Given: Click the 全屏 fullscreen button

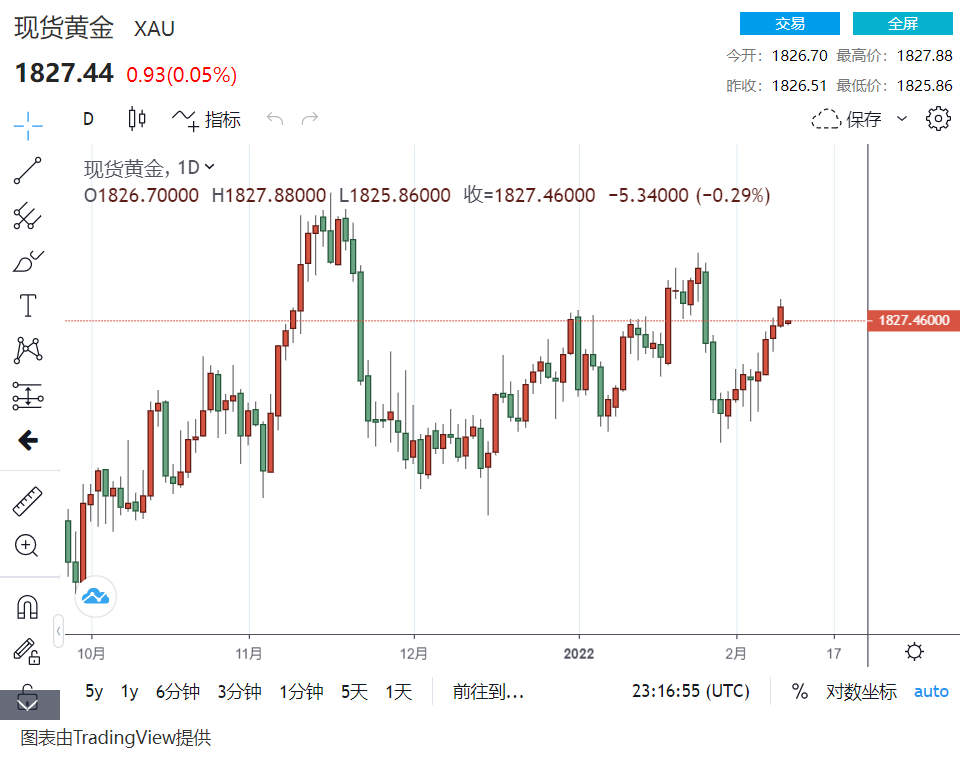Looking at the screenshot, I should [x=902, y=24].
